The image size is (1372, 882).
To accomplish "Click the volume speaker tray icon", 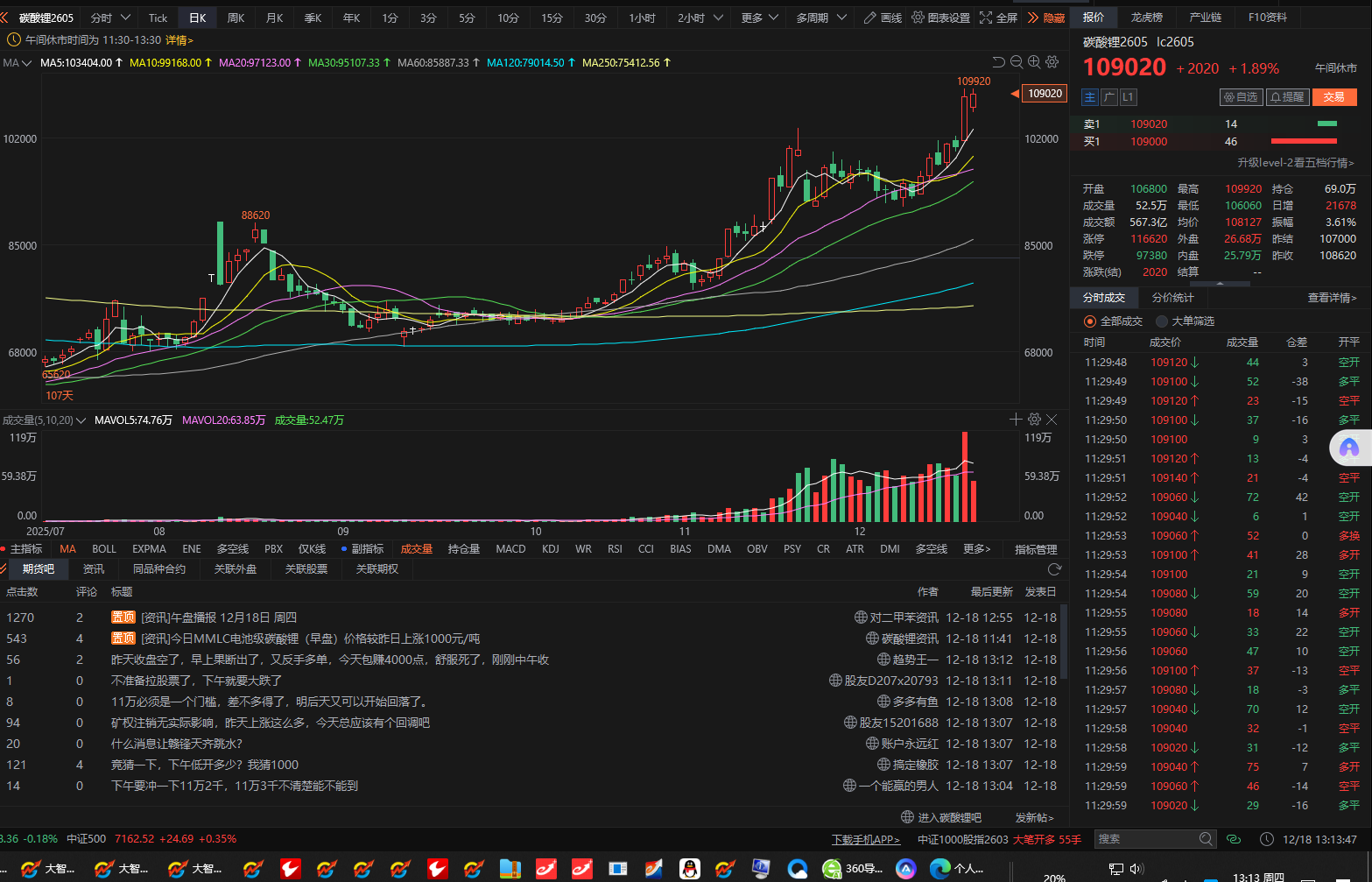I will coord(1136,869).
